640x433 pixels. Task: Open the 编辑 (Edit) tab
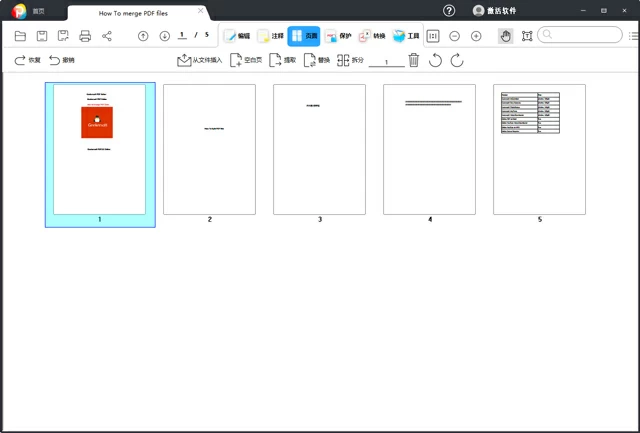[x=237, y=36]
